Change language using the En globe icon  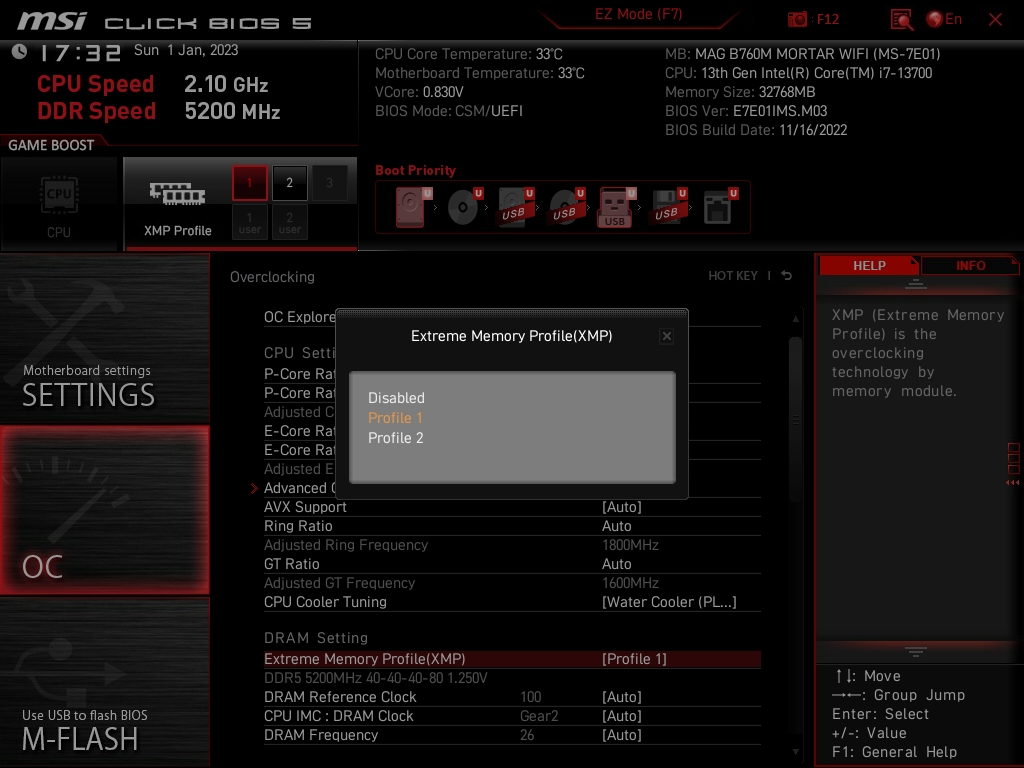click(x=944, y=19)
